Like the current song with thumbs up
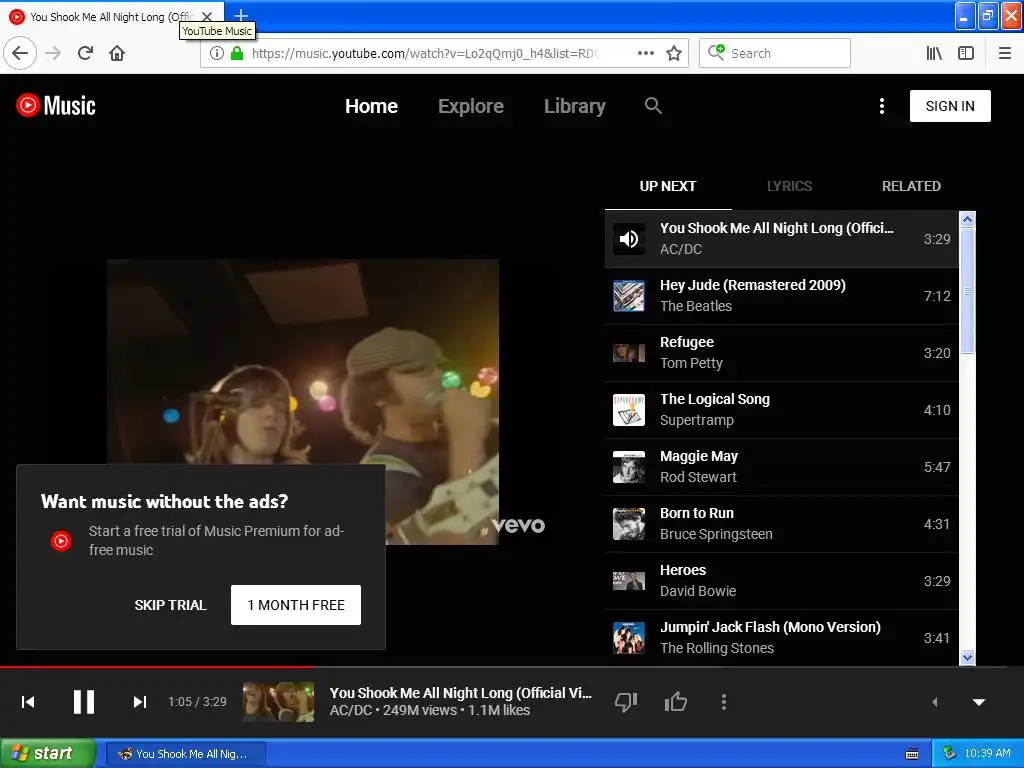Screen dimensions: 1024x768 (675, 702)
